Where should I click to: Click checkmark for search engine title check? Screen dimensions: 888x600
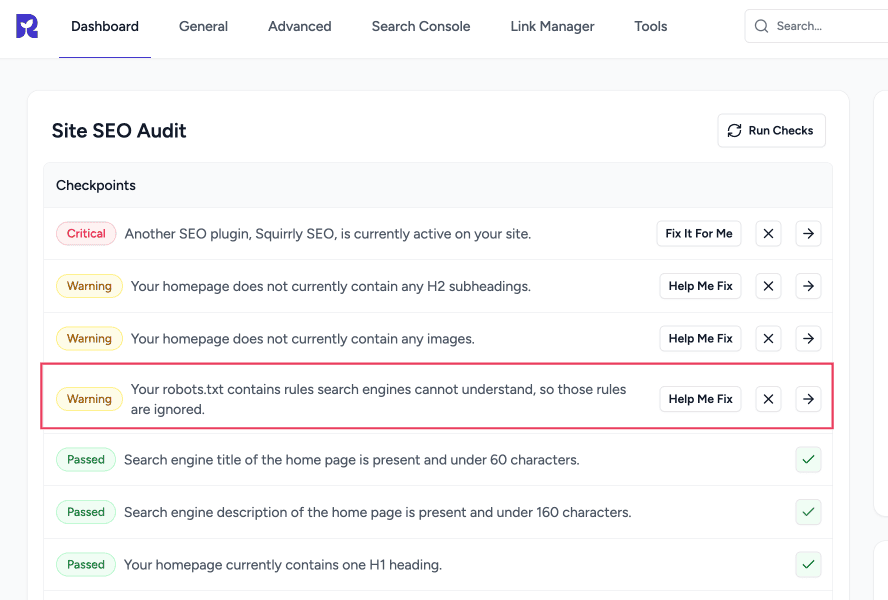coord(808,459)
